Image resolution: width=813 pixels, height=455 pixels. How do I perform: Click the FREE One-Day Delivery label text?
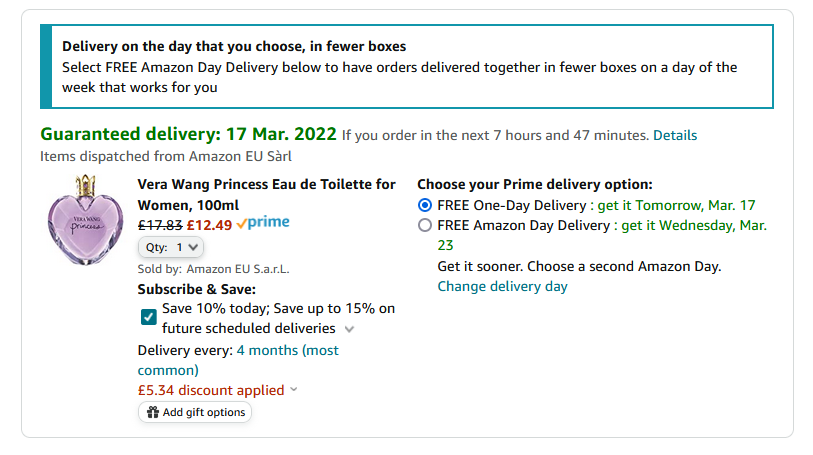point(512,205)
